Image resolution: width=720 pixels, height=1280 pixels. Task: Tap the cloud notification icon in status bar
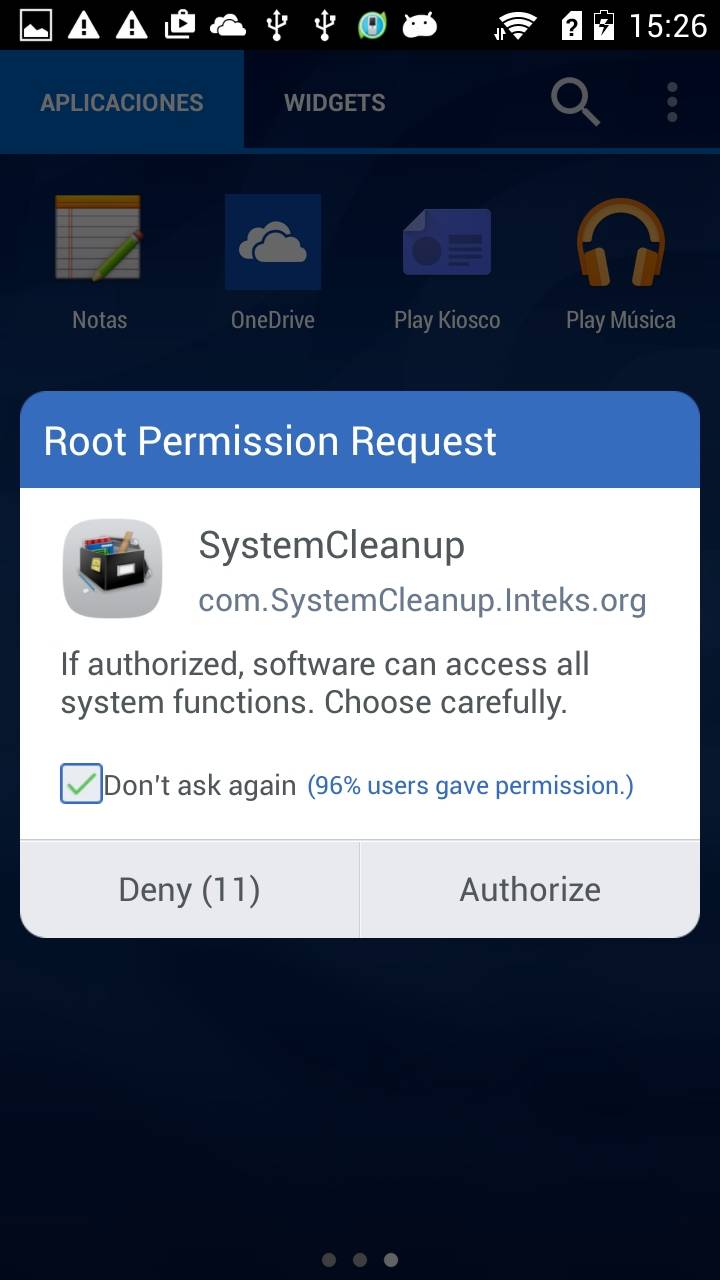pyautogui.click(x=227, y=25)
